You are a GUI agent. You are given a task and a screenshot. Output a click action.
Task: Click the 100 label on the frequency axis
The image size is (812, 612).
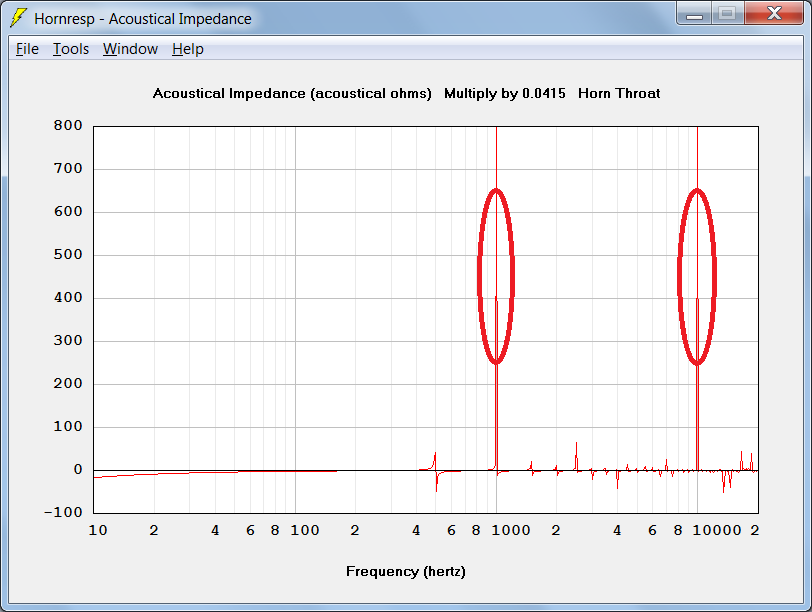304,530
